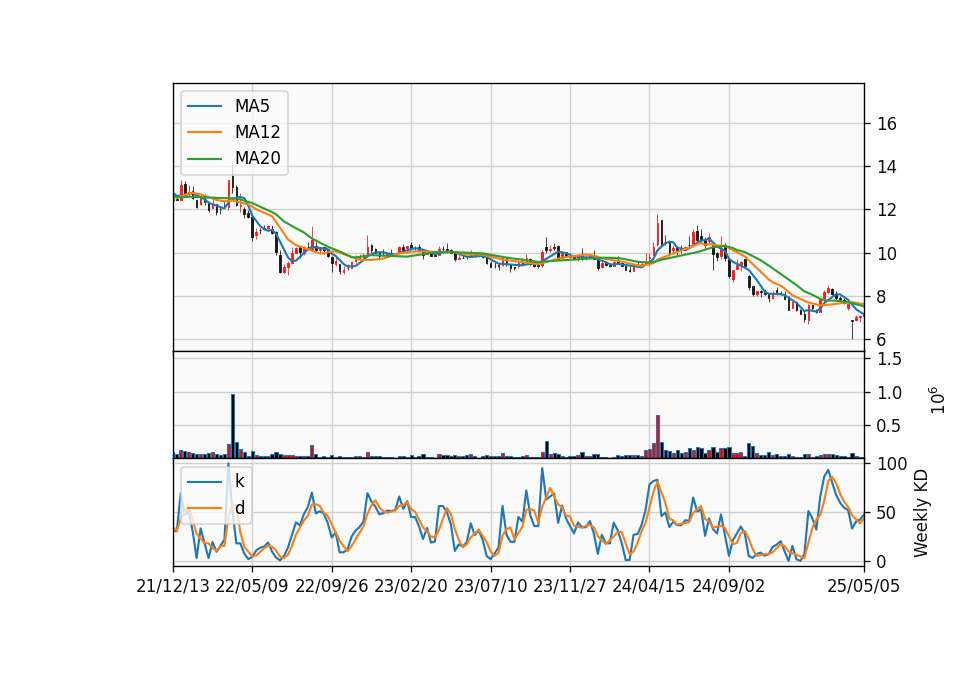
Task: Click the green MA20 legend line sample
Action: point(204,158)
